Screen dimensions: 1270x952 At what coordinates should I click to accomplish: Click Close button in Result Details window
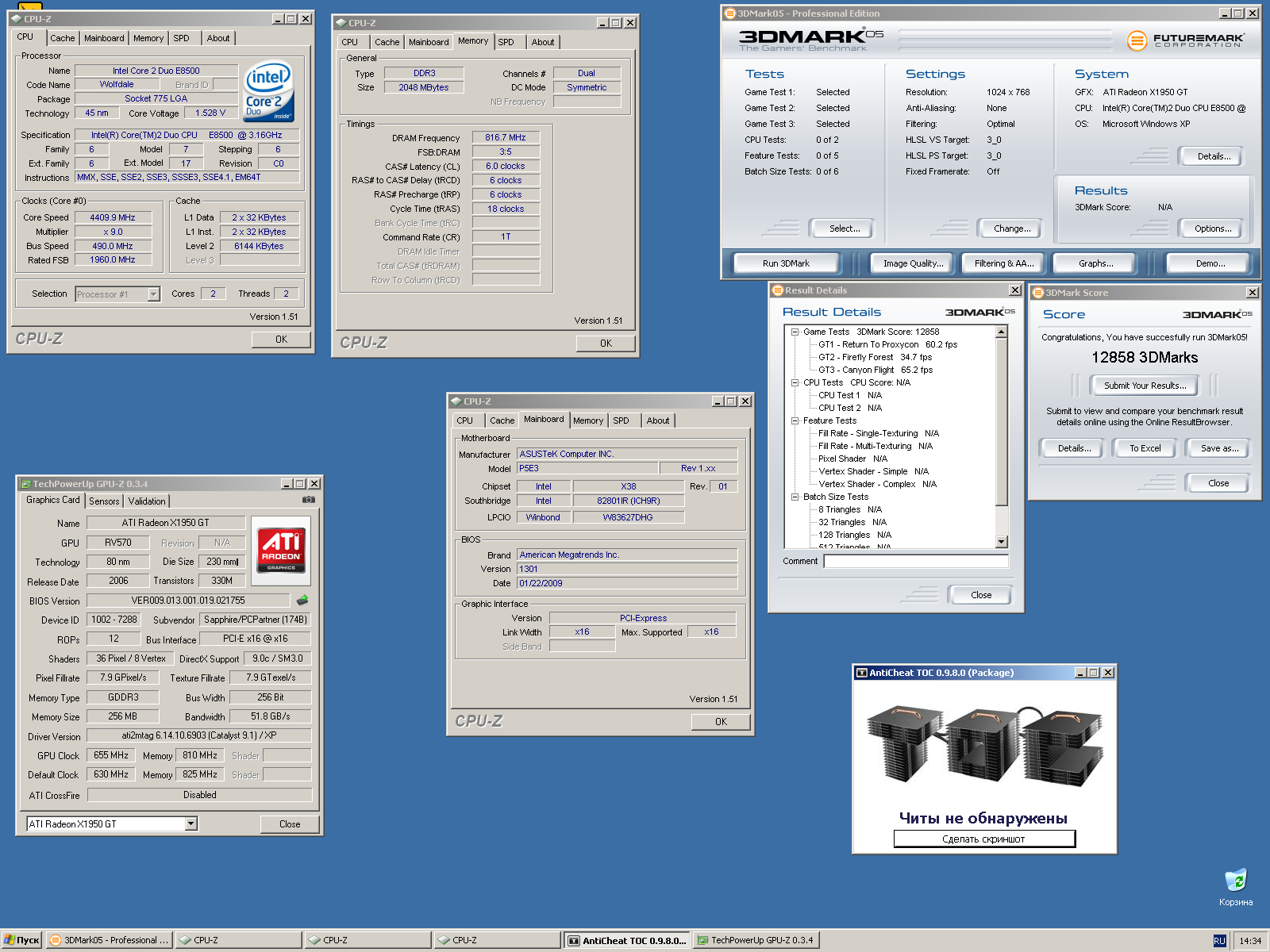pos(980,595)
